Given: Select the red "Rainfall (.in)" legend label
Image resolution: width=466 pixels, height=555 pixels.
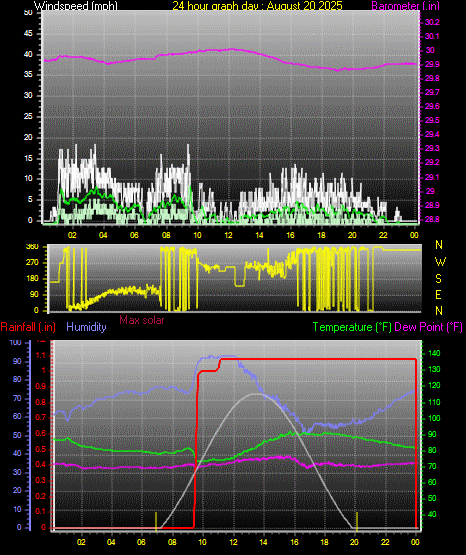Looking at the screenshot, I should [28, 327].
